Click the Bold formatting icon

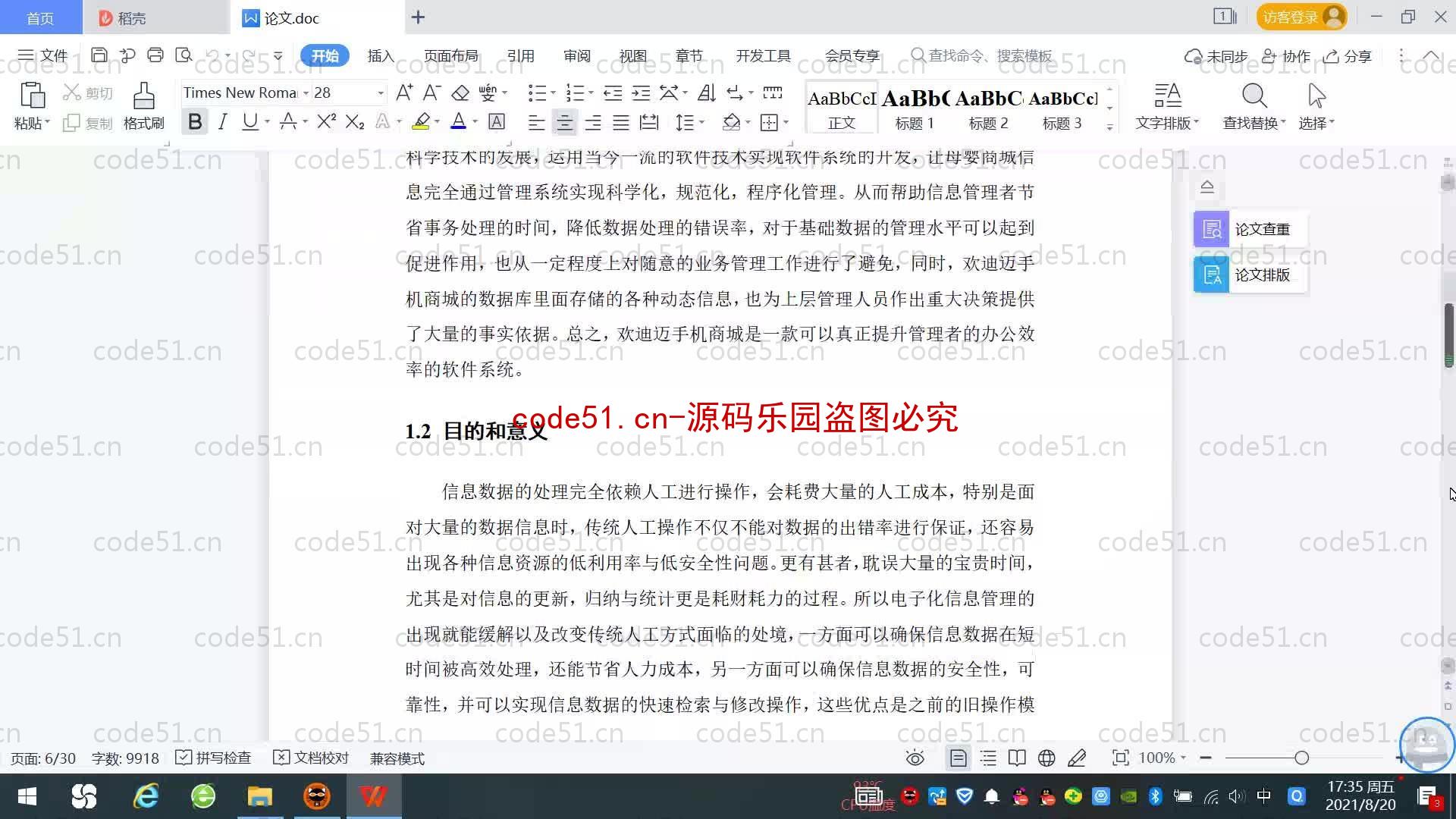tap(195, 123)
